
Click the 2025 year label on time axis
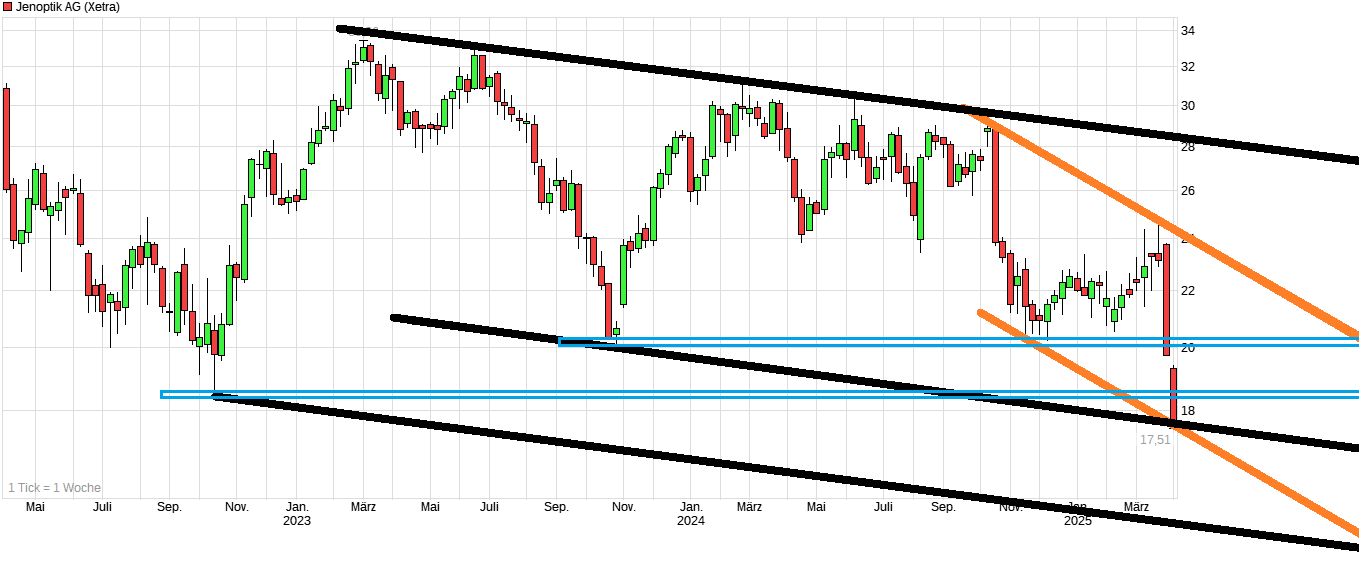click(1077, 521)
